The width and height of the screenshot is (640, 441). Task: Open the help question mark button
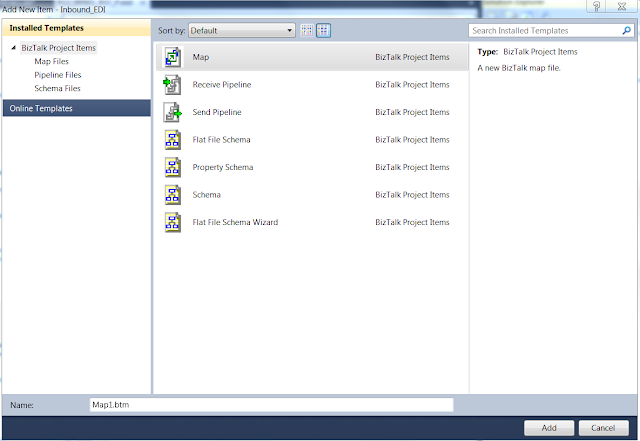pos(596,6)
